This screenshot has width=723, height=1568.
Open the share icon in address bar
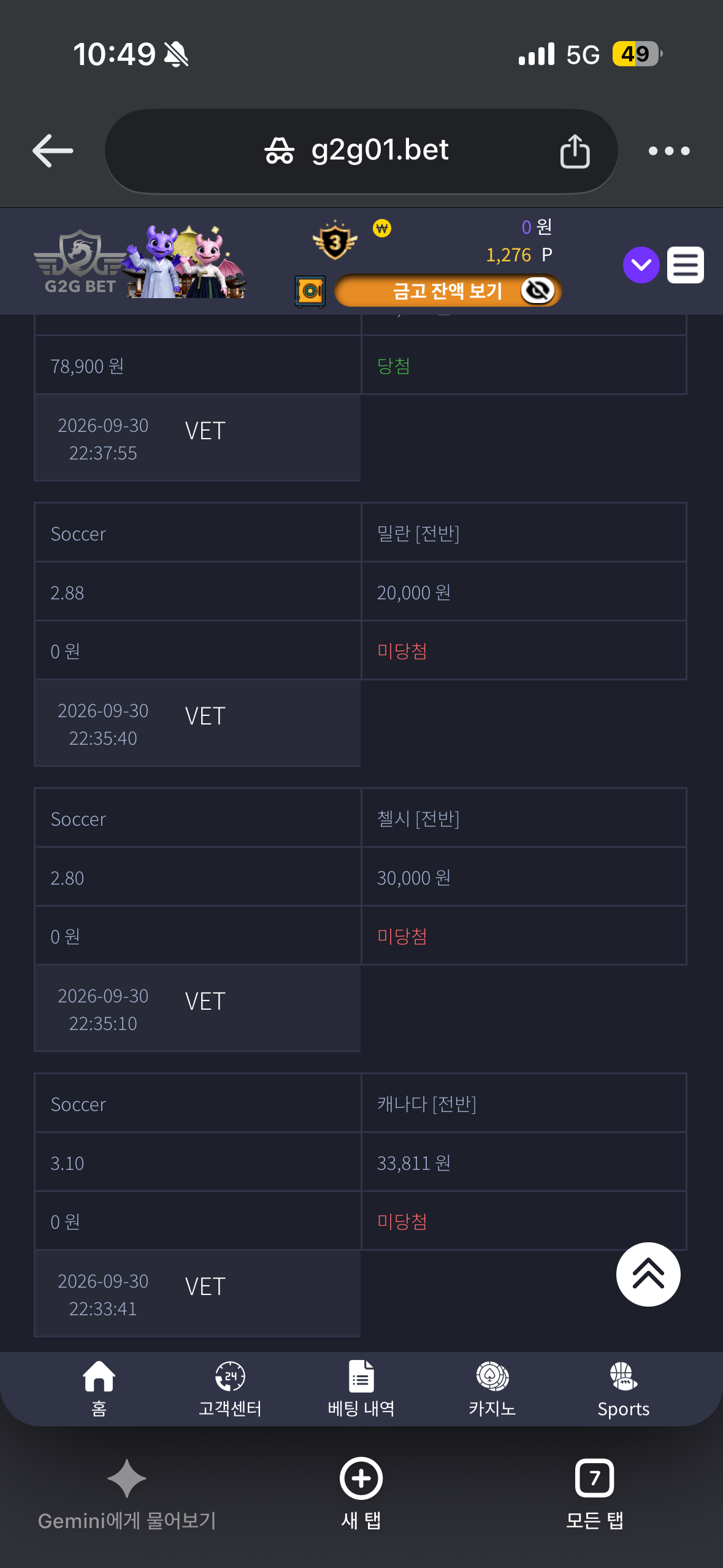[x=575, y=151]
